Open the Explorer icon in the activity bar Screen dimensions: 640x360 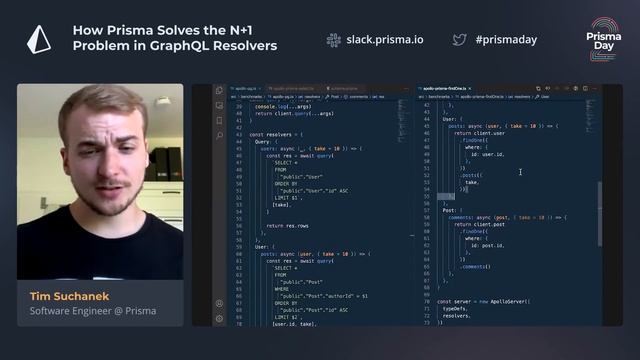coord(220,91)
